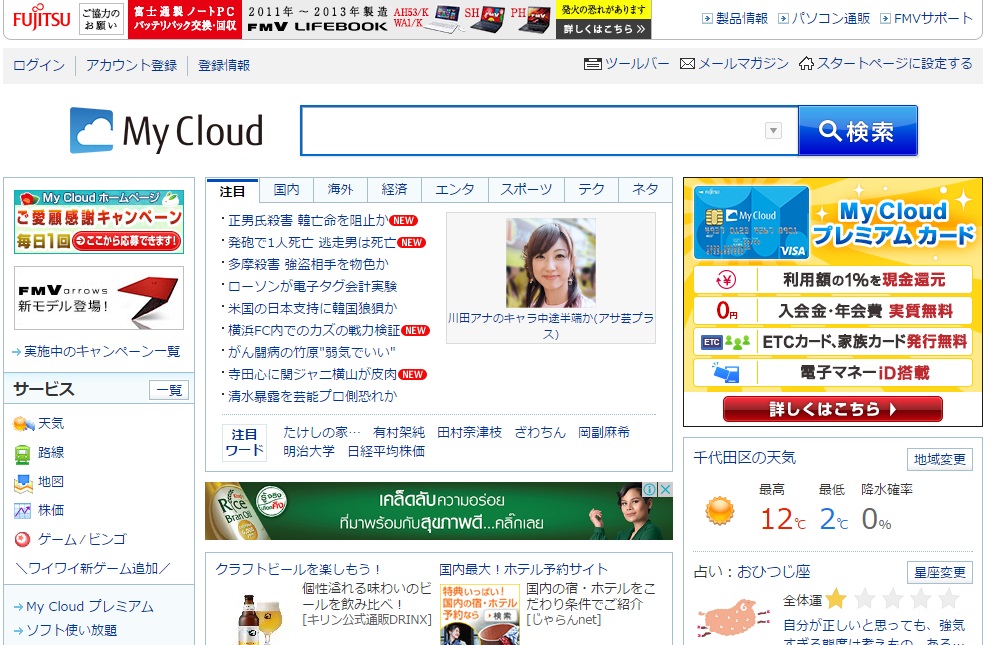
Task: Switch to the 注目 news tab
Action: pos(232,191)
